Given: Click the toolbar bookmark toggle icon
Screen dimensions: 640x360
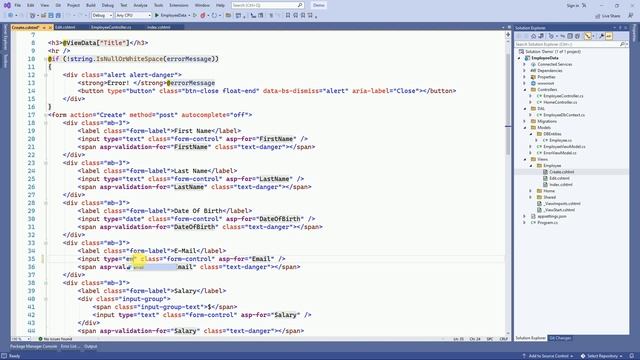Looking at the screenshot, I should [288, 15].
